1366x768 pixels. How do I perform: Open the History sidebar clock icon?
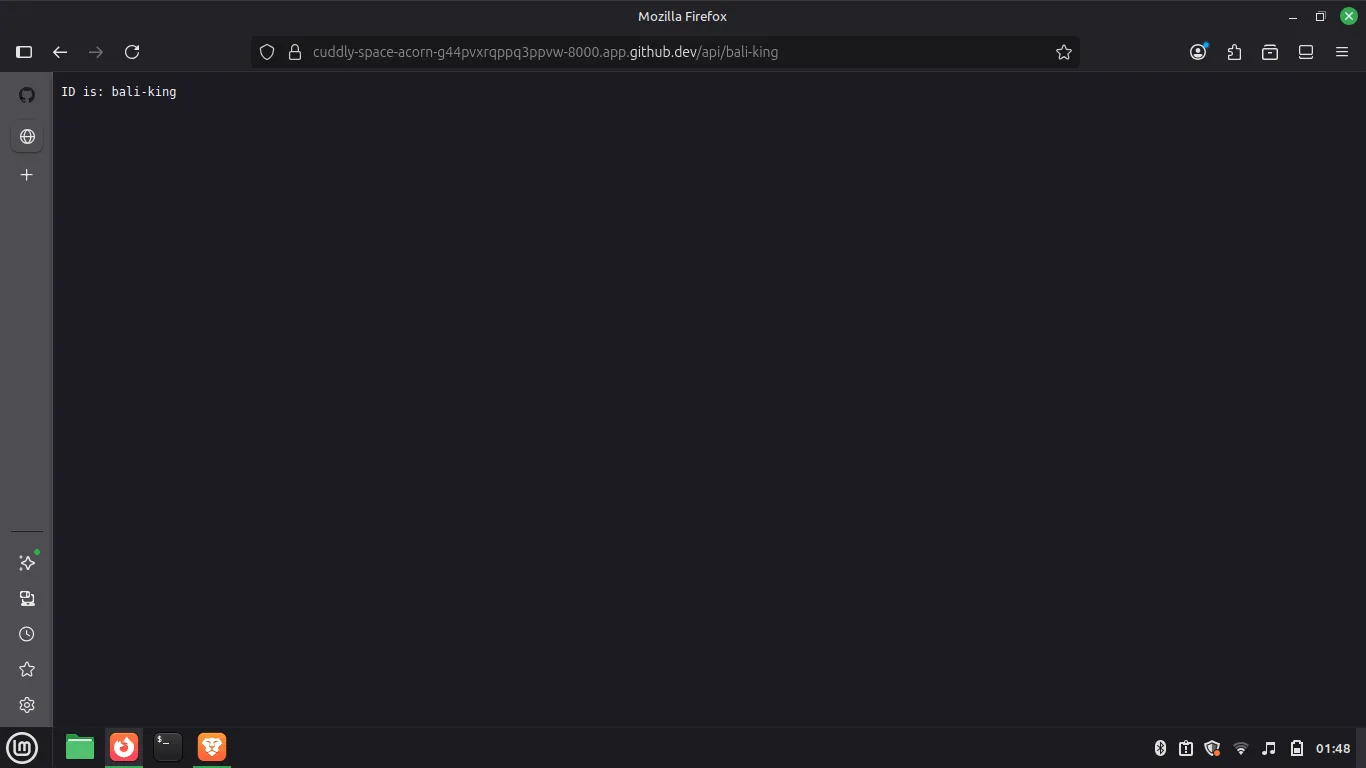pos(27,634)
